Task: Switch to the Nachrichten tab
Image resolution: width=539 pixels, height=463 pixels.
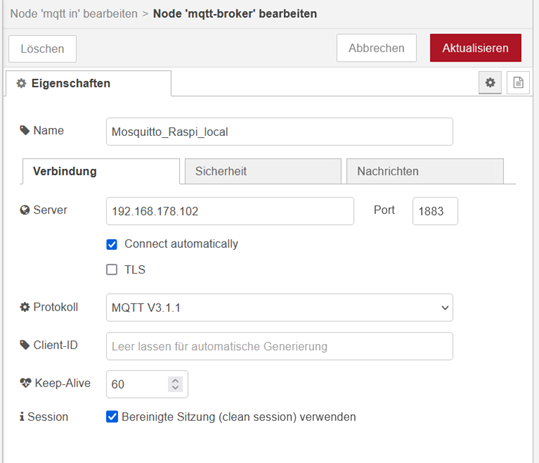Action: pos(425,171)
